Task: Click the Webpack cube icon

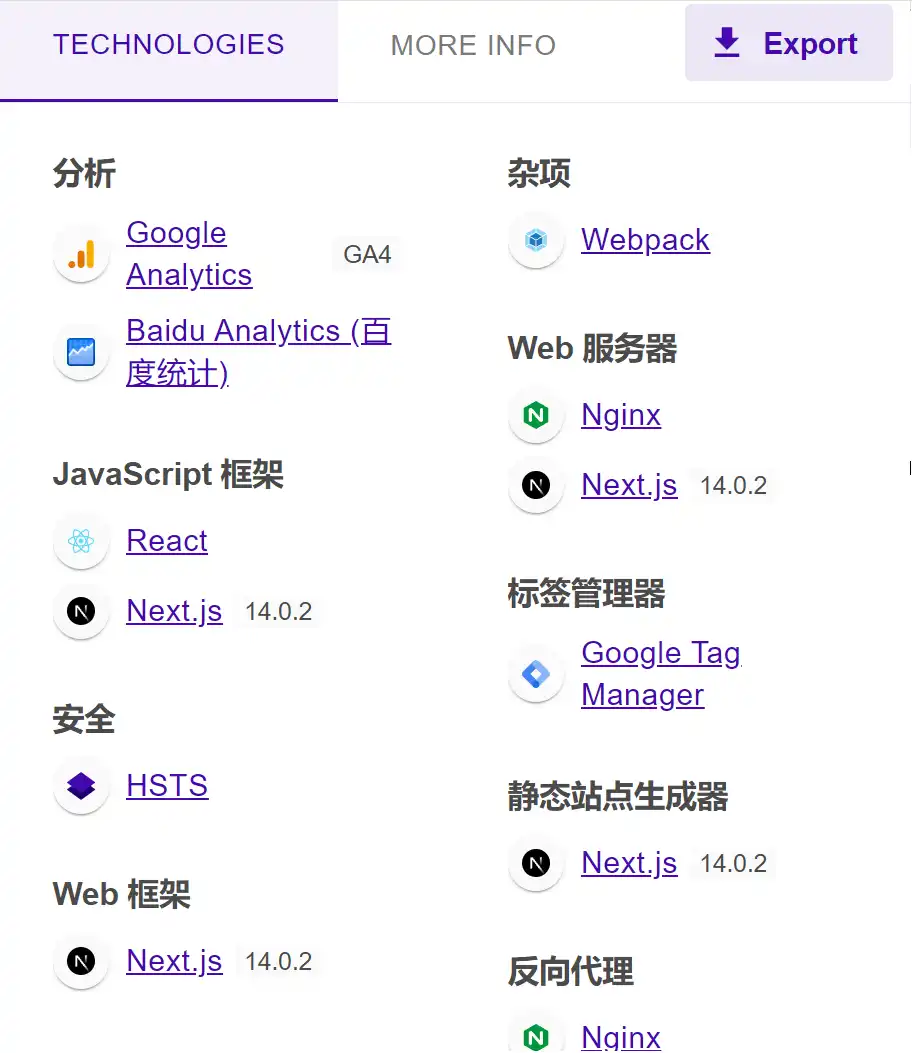Action: tap(536, 240)
